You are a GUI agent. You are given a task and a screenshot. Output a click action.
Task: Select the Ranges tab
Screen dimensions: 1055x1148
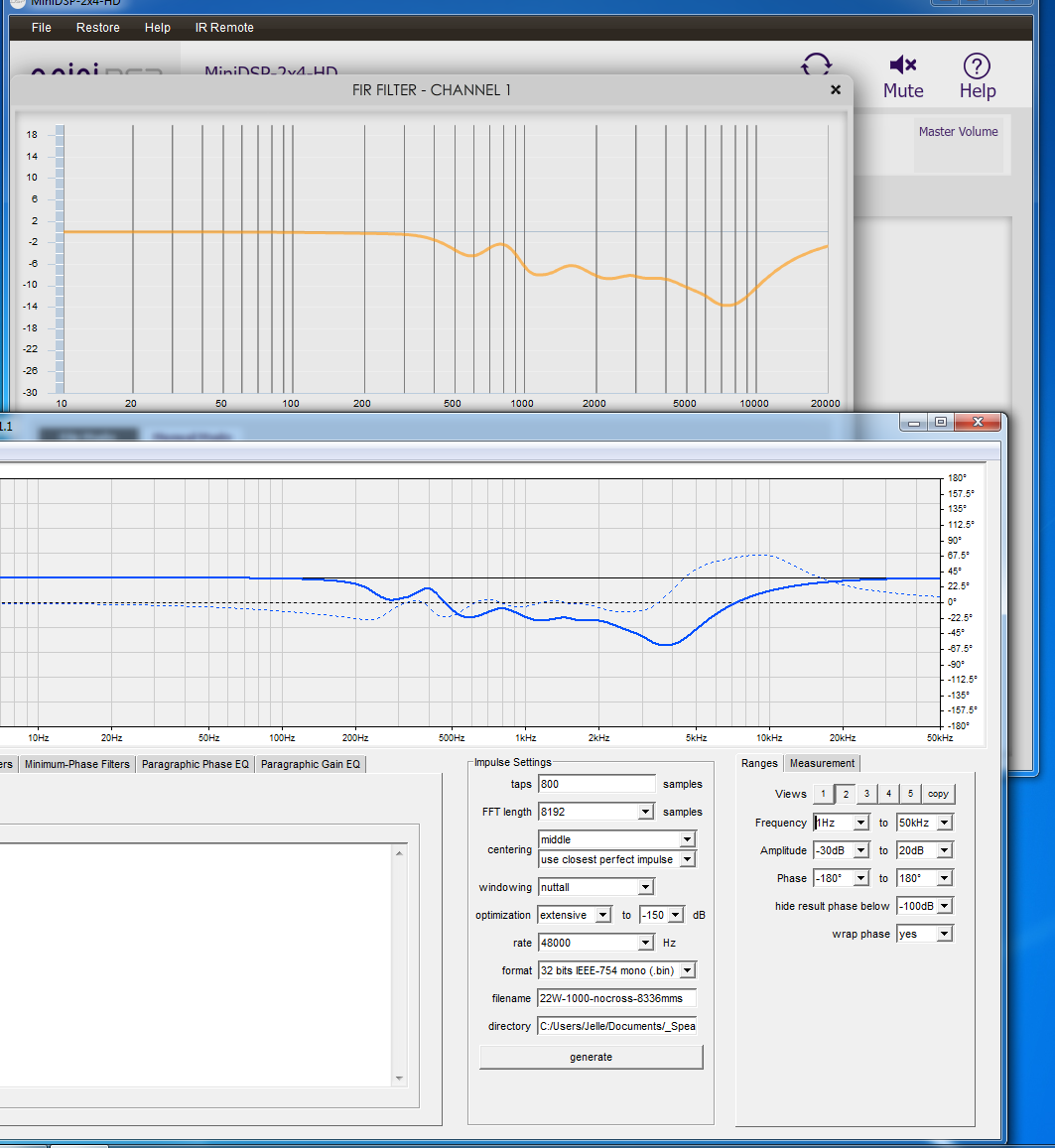point(759,763)
